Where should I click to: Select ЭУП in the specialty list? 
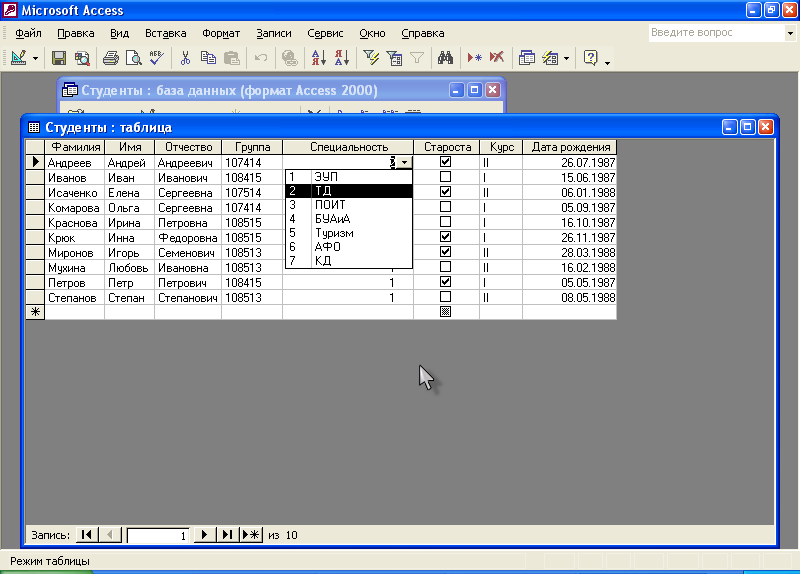pos(348,177)
